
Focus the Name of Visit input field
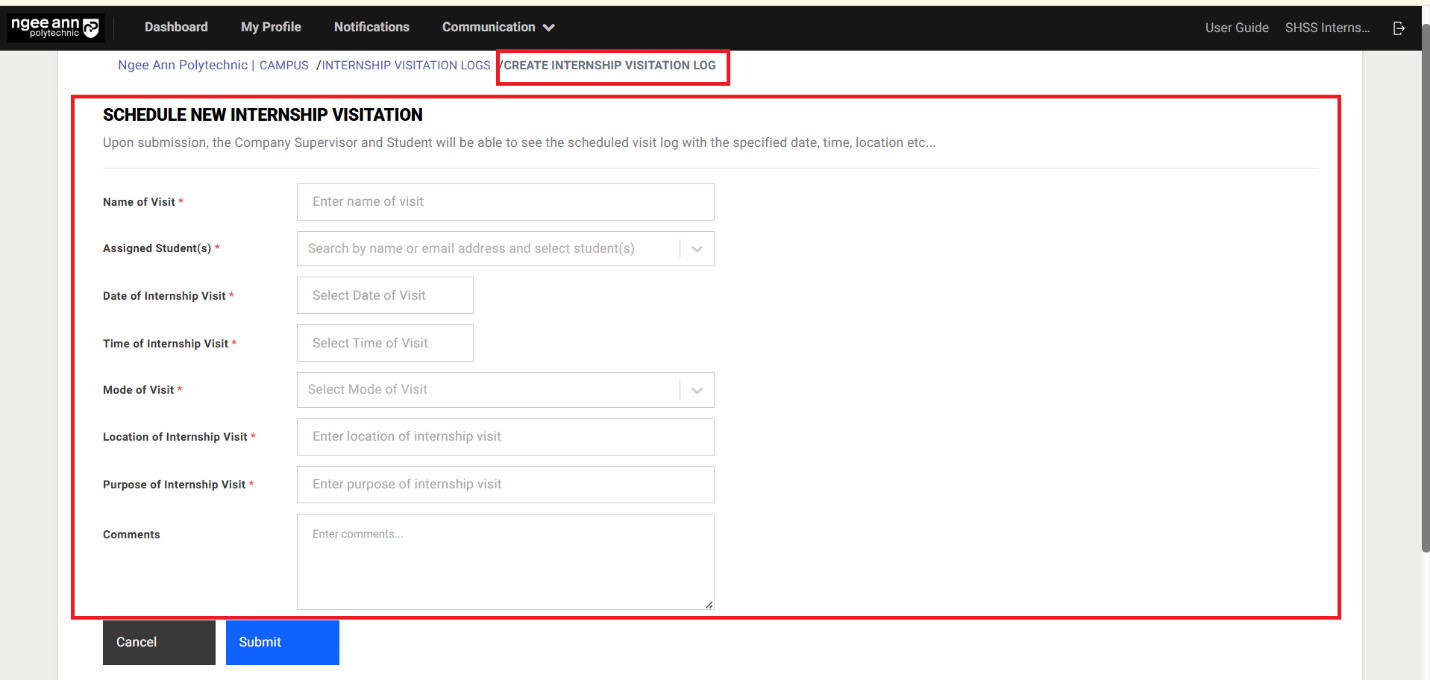coord(505,202)
